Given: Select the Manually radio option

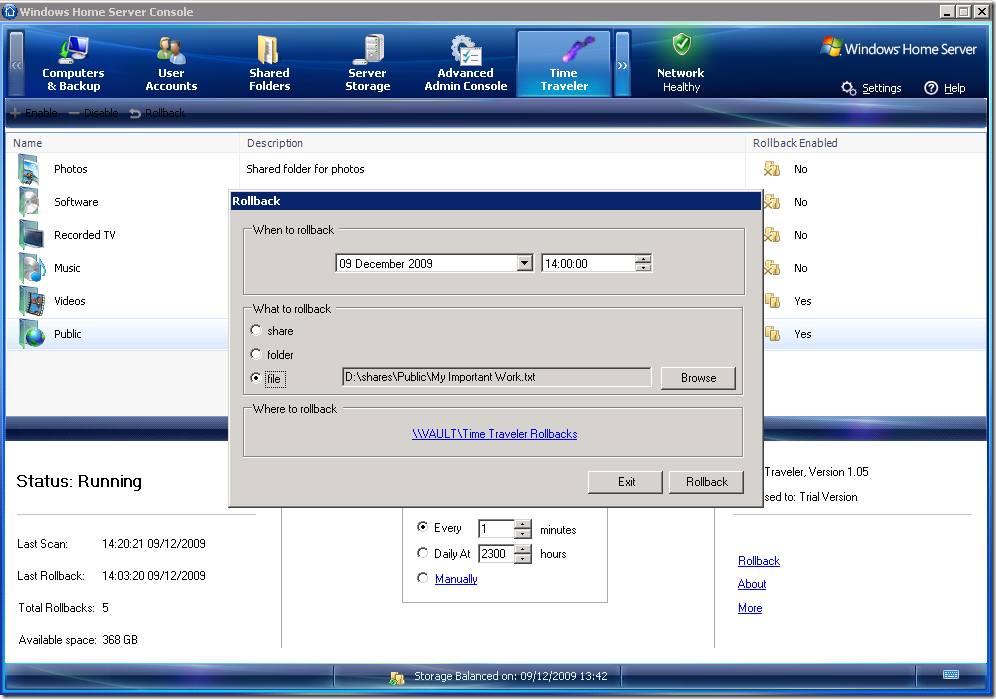Looking at the screenshot, I should (422, 578).
